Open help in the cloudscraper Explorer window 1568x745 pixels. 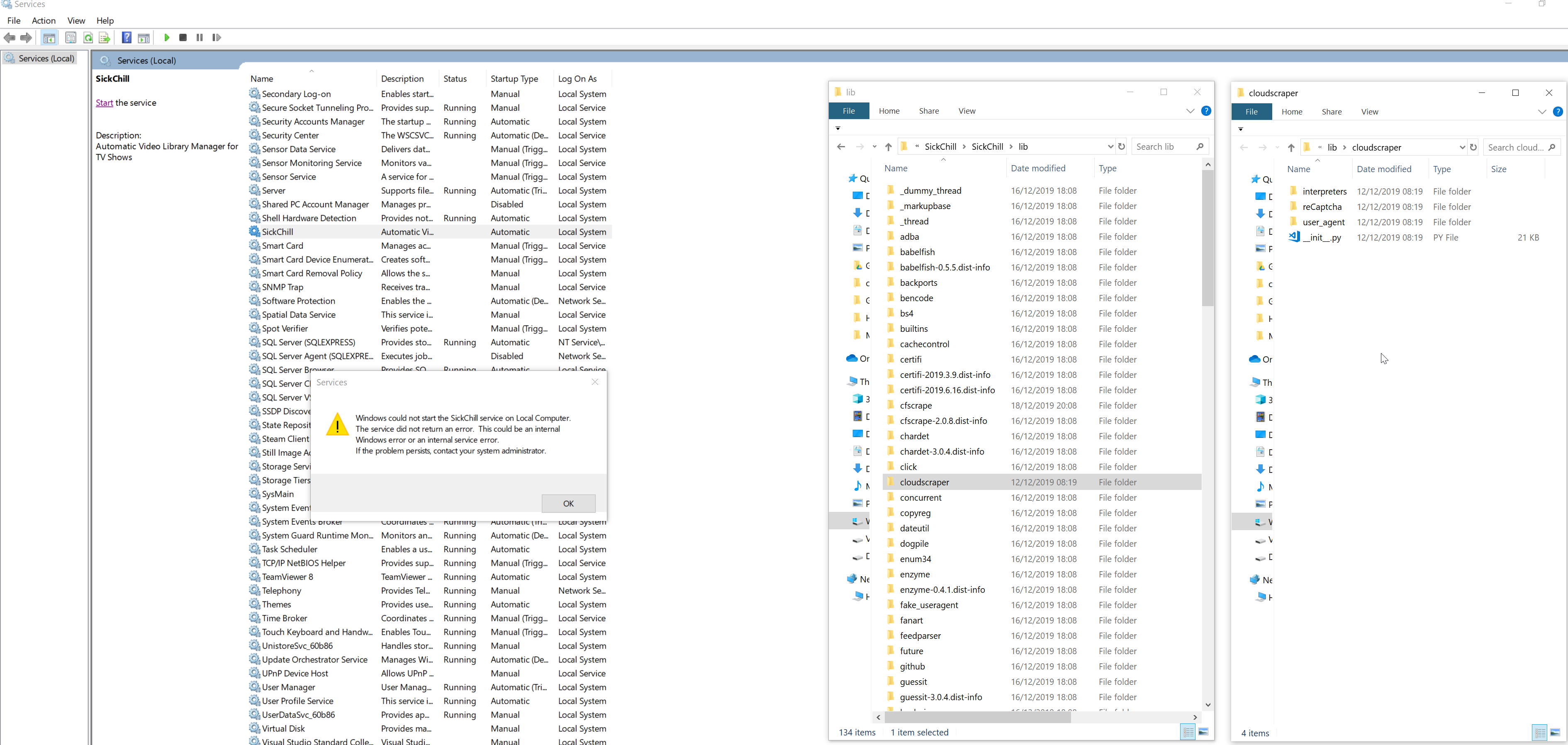pos(1558,112)
